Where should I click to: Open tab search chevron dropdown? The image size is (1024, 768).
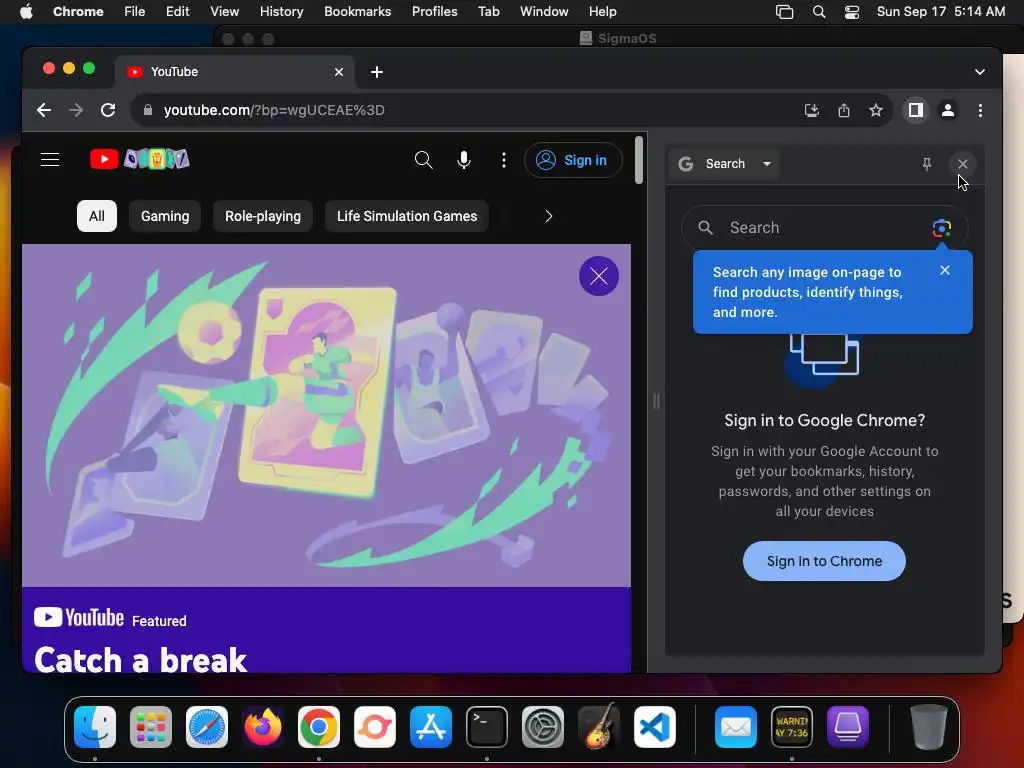point(980,72)
